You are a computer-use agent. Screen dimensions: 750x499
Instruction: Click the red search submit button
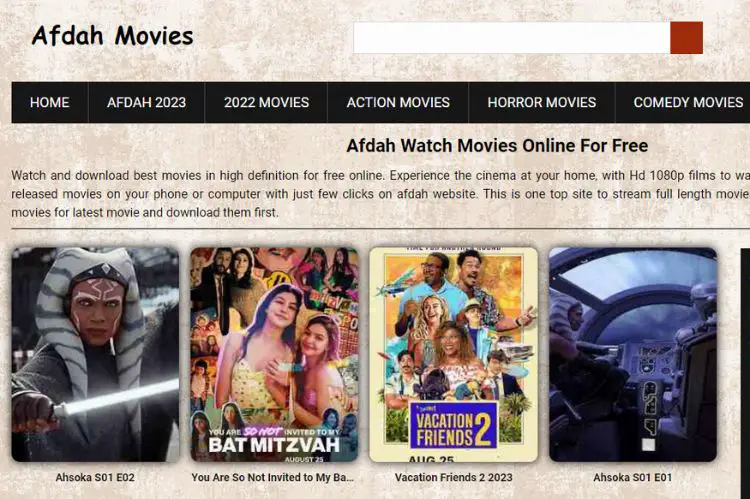click(x=686, y=37)
